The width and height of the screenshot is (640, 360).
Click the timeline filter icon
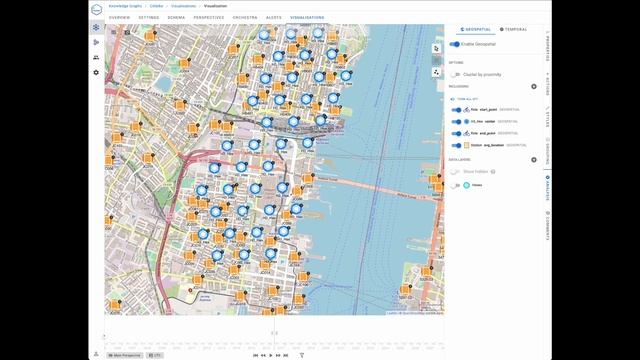coord(302,356)
